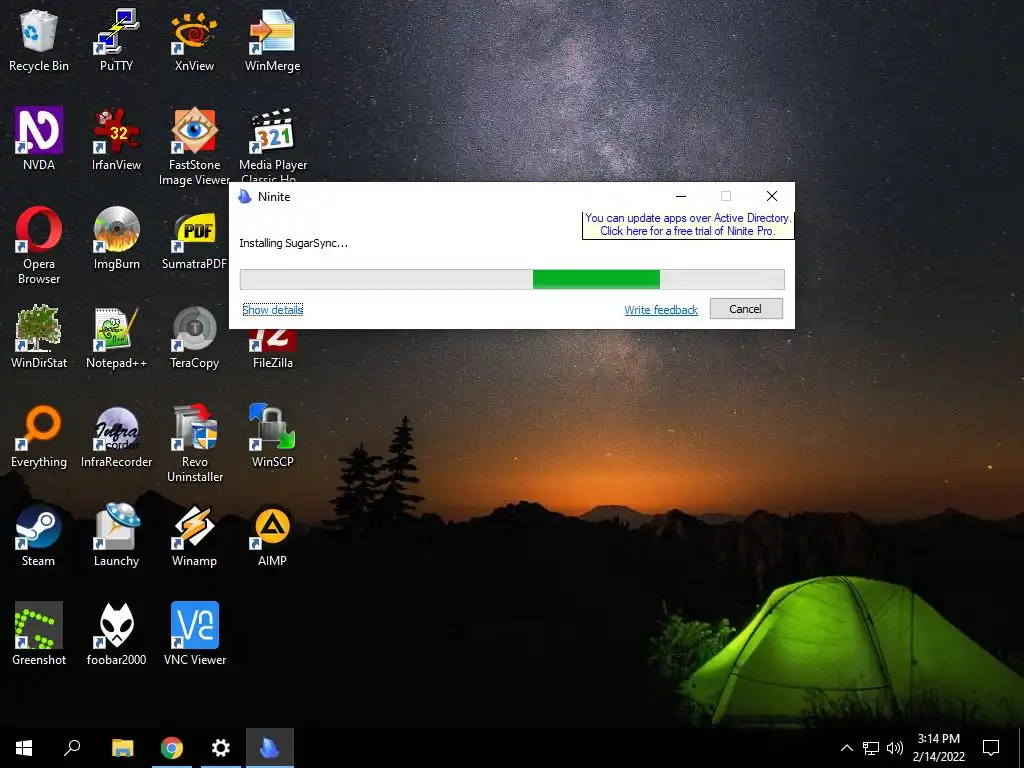The width and height of the screenshot is (1024, 768).
Task: Select the Launchy desktop shortcut
Action: pos(116,536)
